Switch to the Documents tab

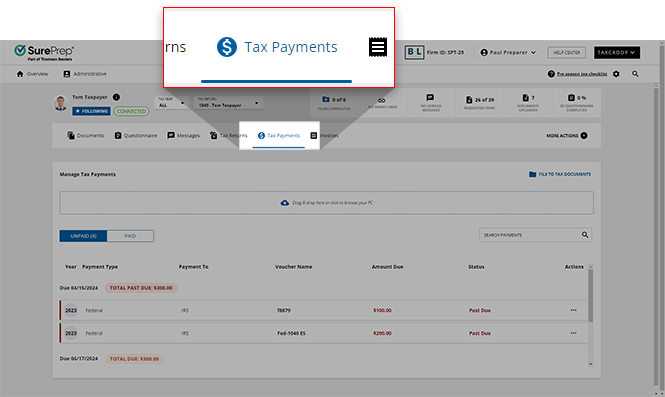(85, 136)
